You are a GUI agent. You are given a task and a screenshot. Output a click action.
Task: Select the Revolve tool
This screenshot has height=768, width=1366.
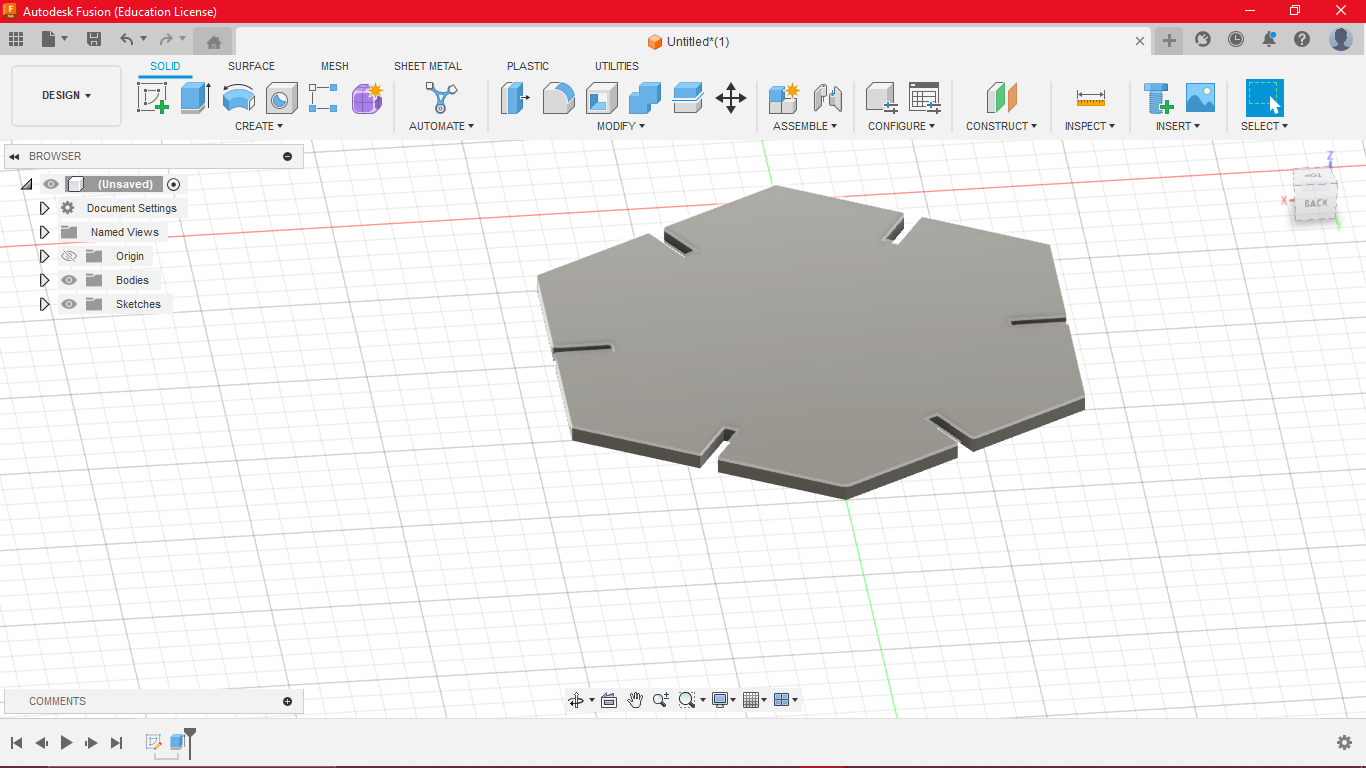[x=238, y=98]
